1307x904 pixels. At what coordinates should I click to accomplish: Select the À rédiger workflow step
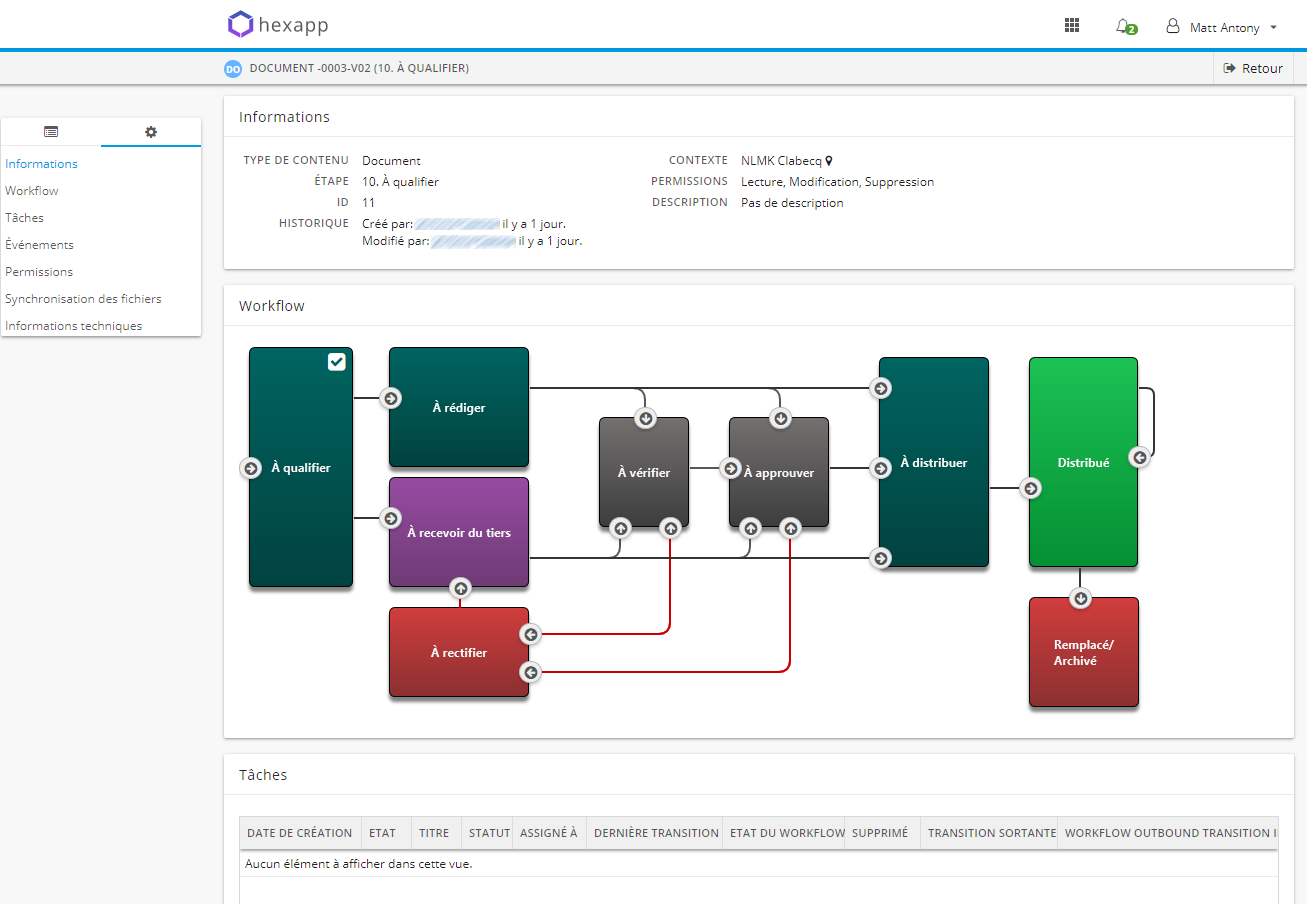(459, 407)
